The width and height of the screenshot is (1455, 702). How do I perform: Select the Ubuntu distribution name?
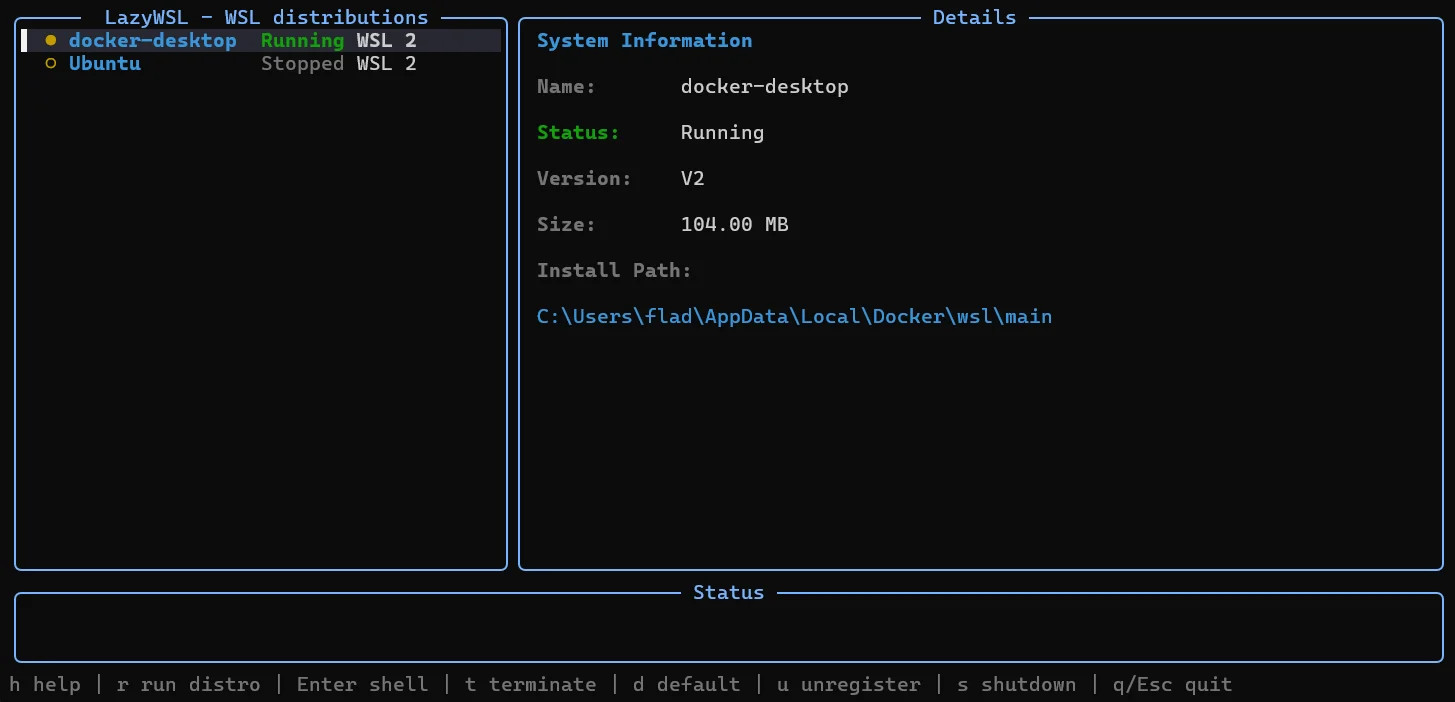click(x=105, y=64)
